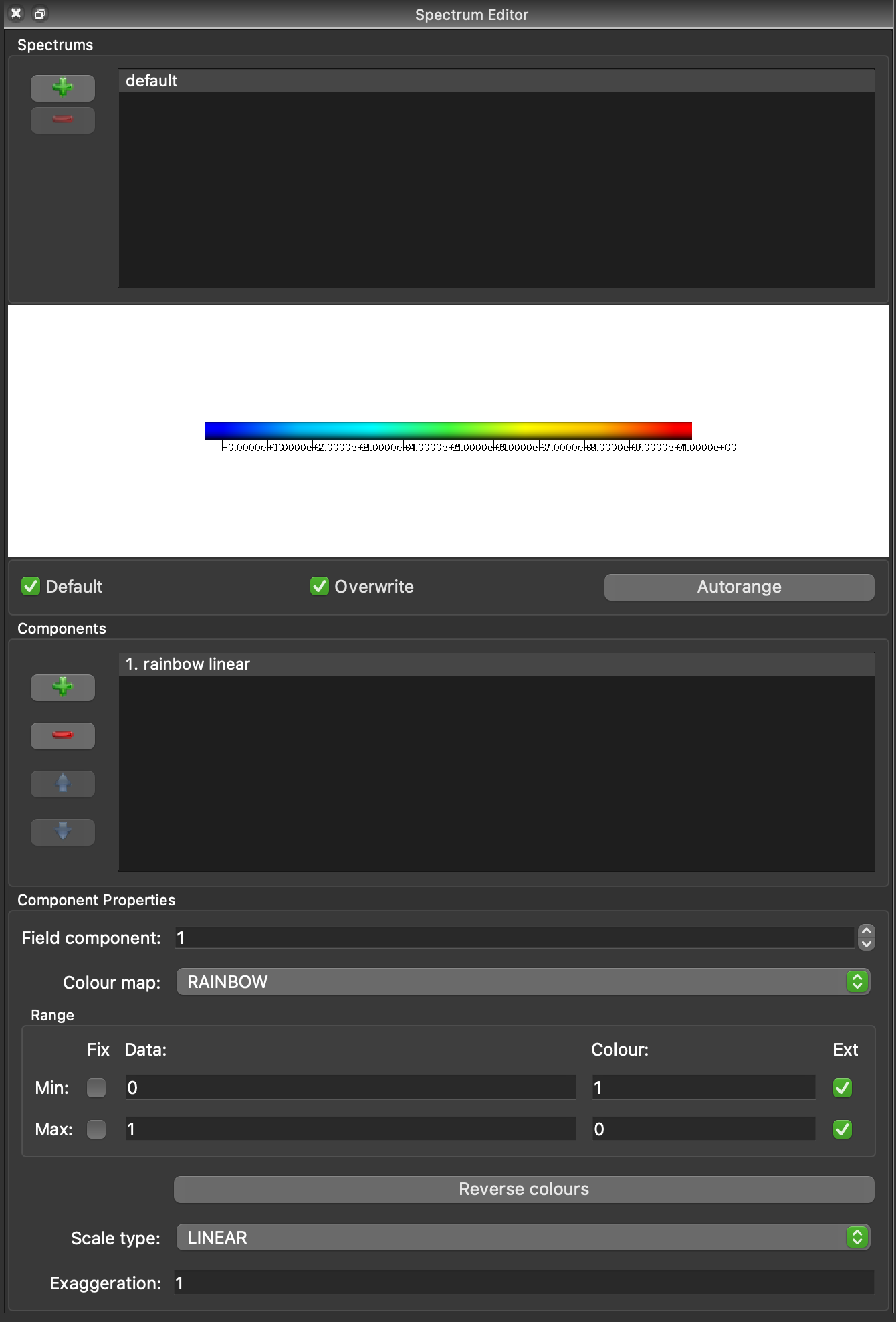
Task: Move component up with blue arrow
Action: pos(63,783)
